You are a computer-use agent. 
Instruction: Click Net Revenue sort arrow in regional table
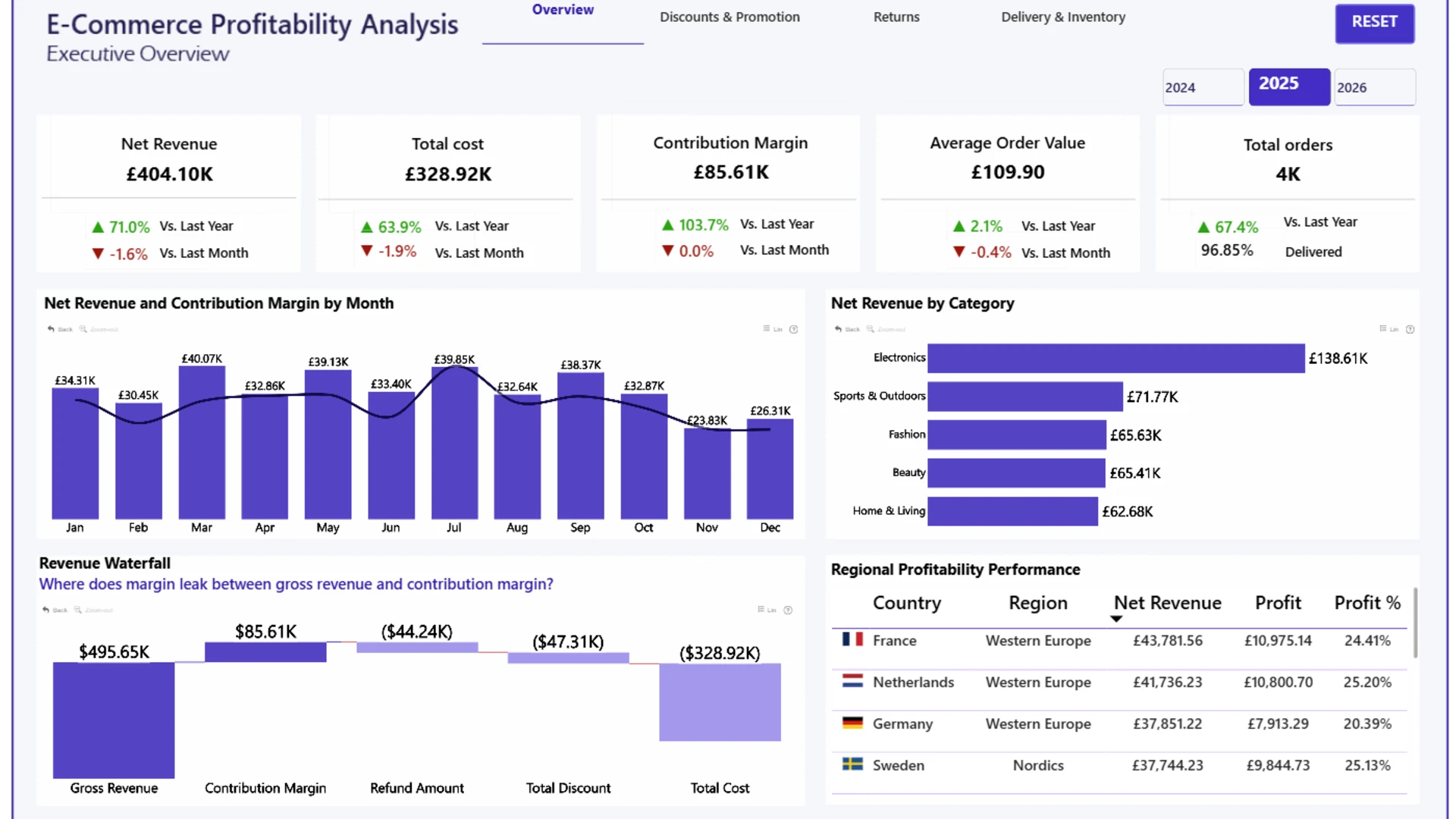1116,620
